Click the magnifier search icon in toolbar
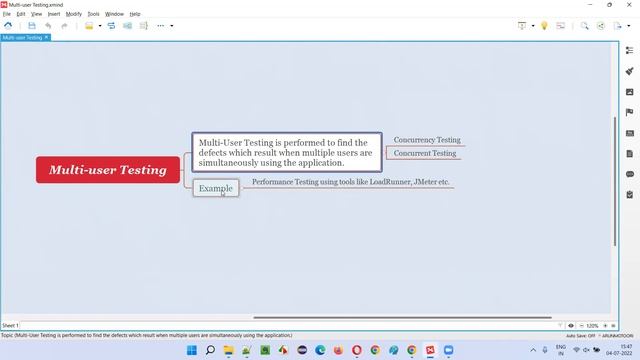This screenshot has width=640, height=360. click(584, 26)
